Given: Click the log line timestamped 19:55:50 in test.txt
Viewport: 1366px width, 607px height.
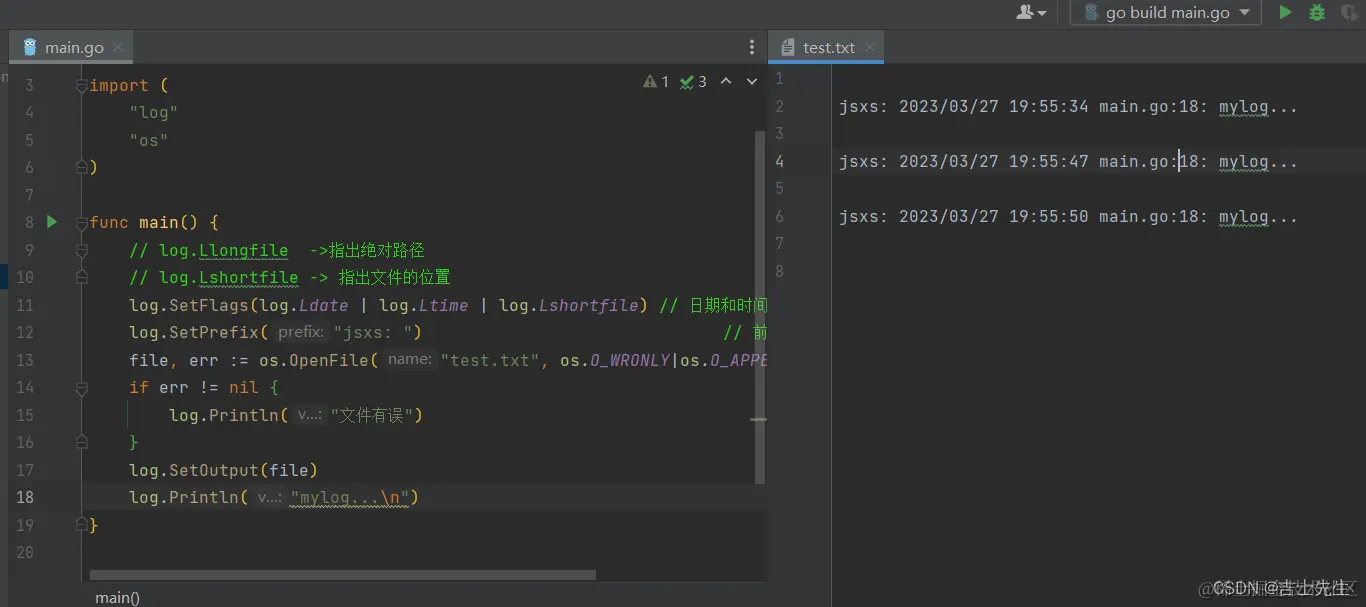Looking at the screenshot, I should coord(1068,216).
